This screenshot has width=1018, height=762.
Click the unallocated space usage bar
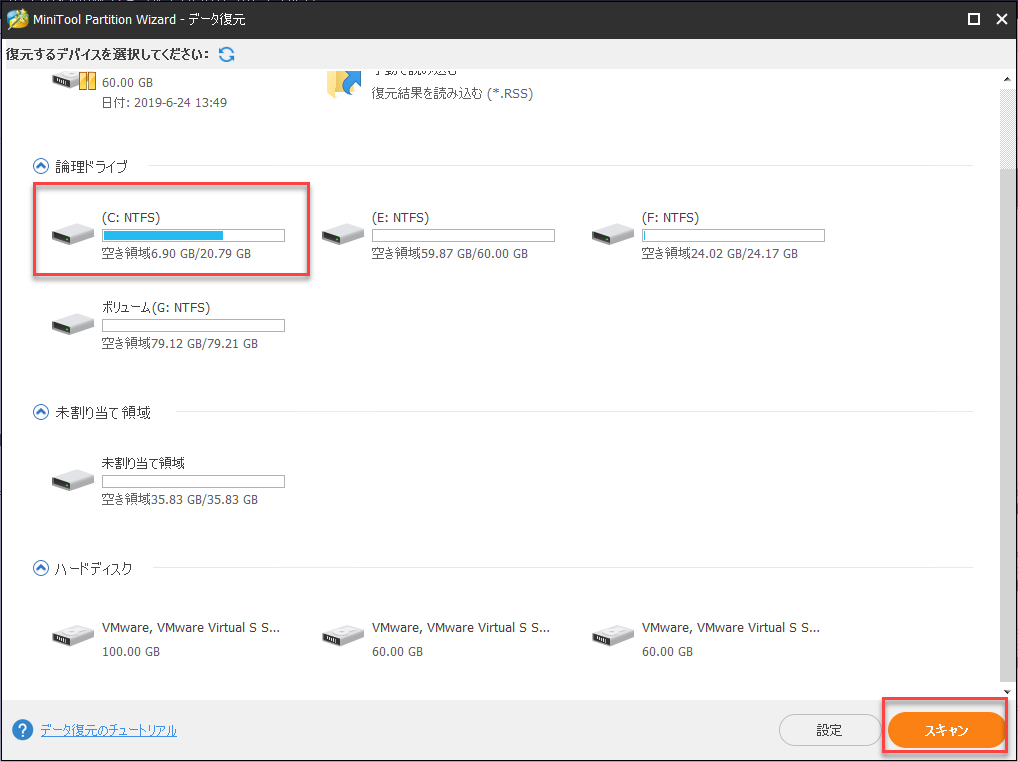193,481
